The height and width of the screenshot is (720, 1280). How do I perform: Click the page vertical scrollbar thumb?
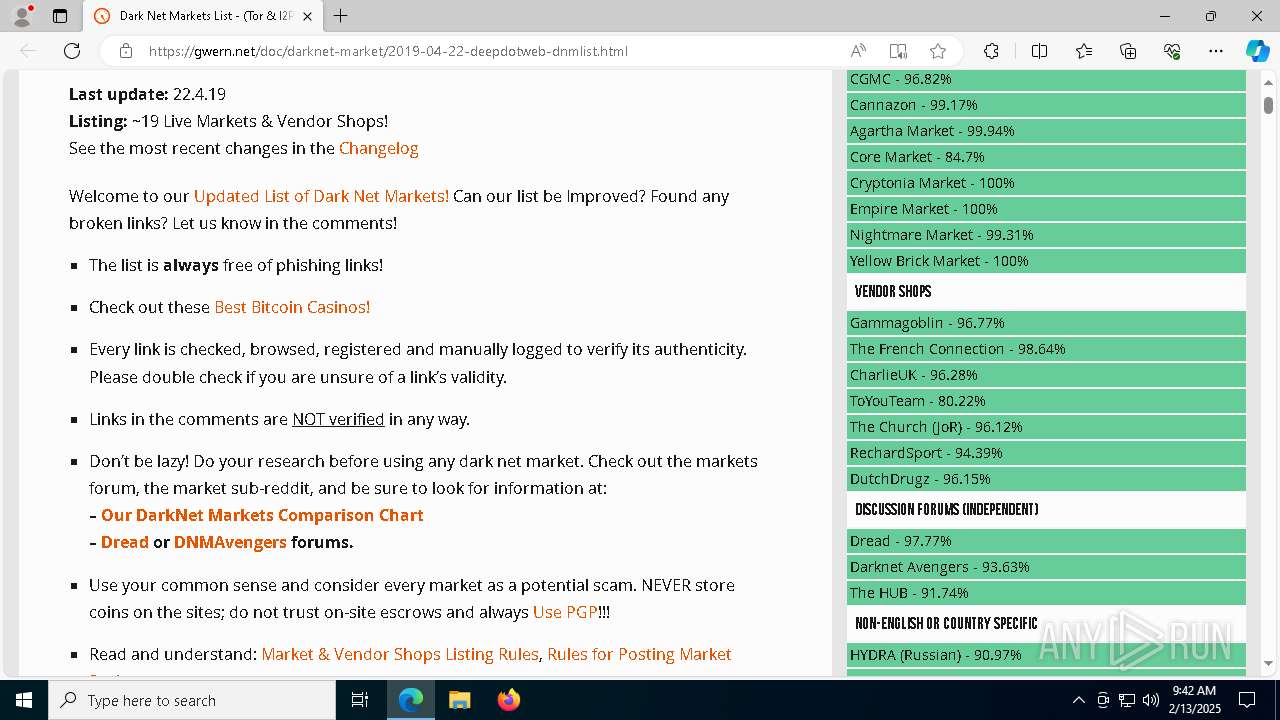pos(1268,104)
